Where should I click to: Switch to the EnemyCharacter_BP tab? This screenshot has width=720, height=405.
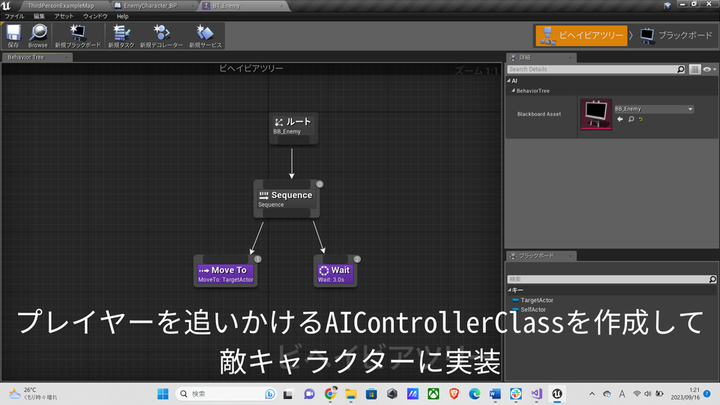coord(152,5)
